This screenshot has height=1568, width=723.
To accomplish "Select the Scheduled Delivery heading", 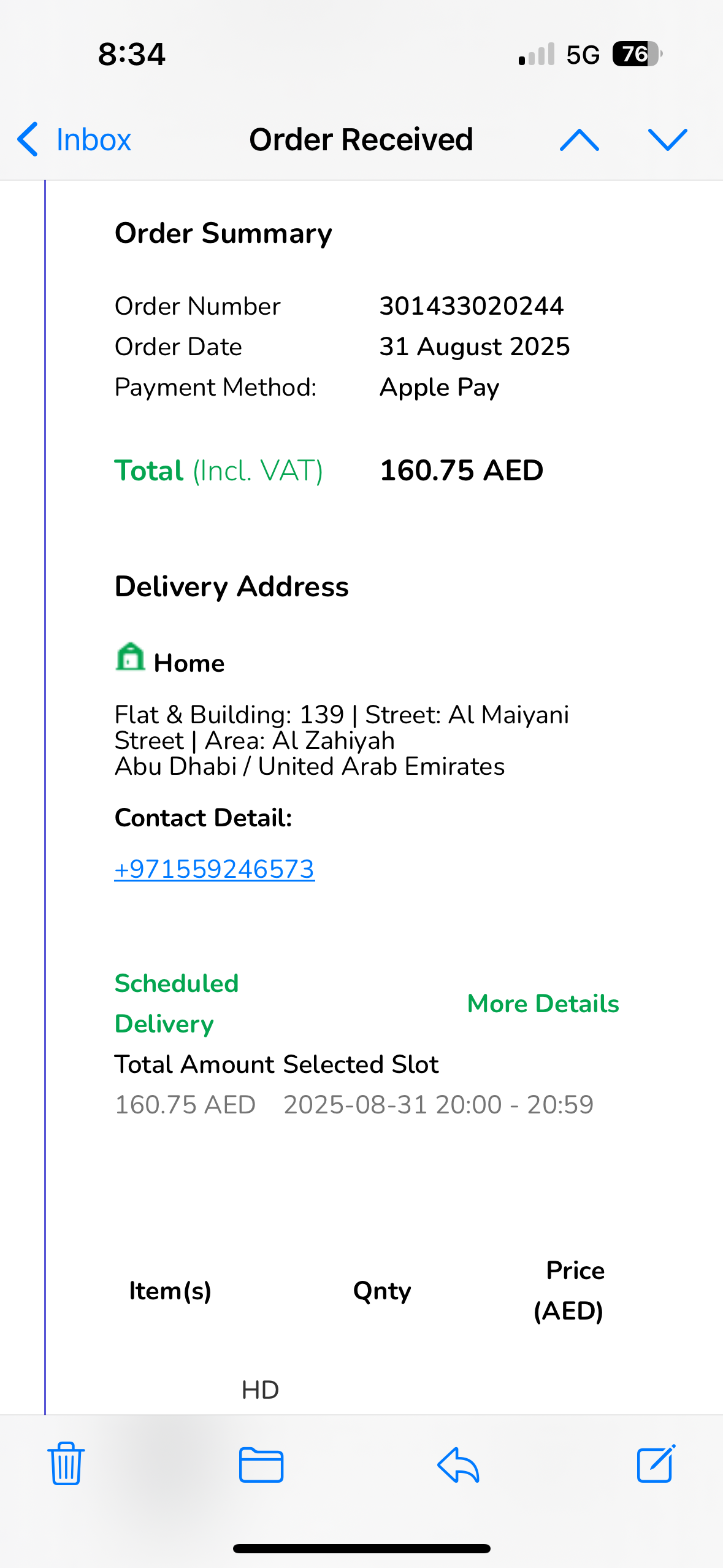I will (177, 1004).
